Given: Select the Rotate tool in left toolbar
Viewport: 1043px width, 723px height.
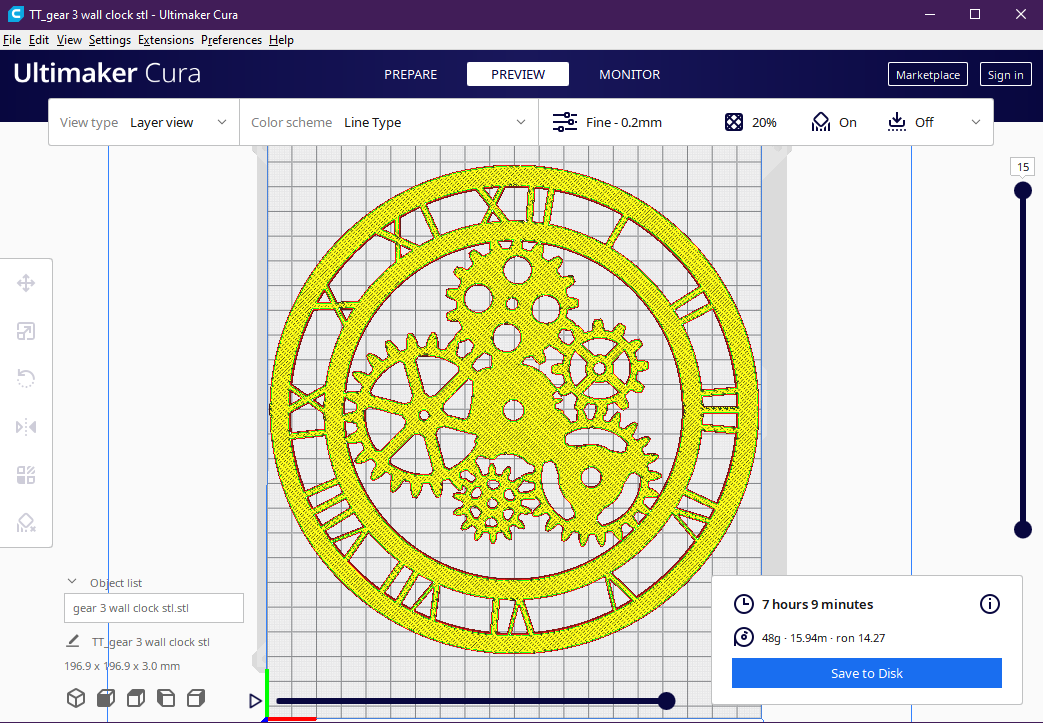Looking at the screenshot, I should point(26,379).
